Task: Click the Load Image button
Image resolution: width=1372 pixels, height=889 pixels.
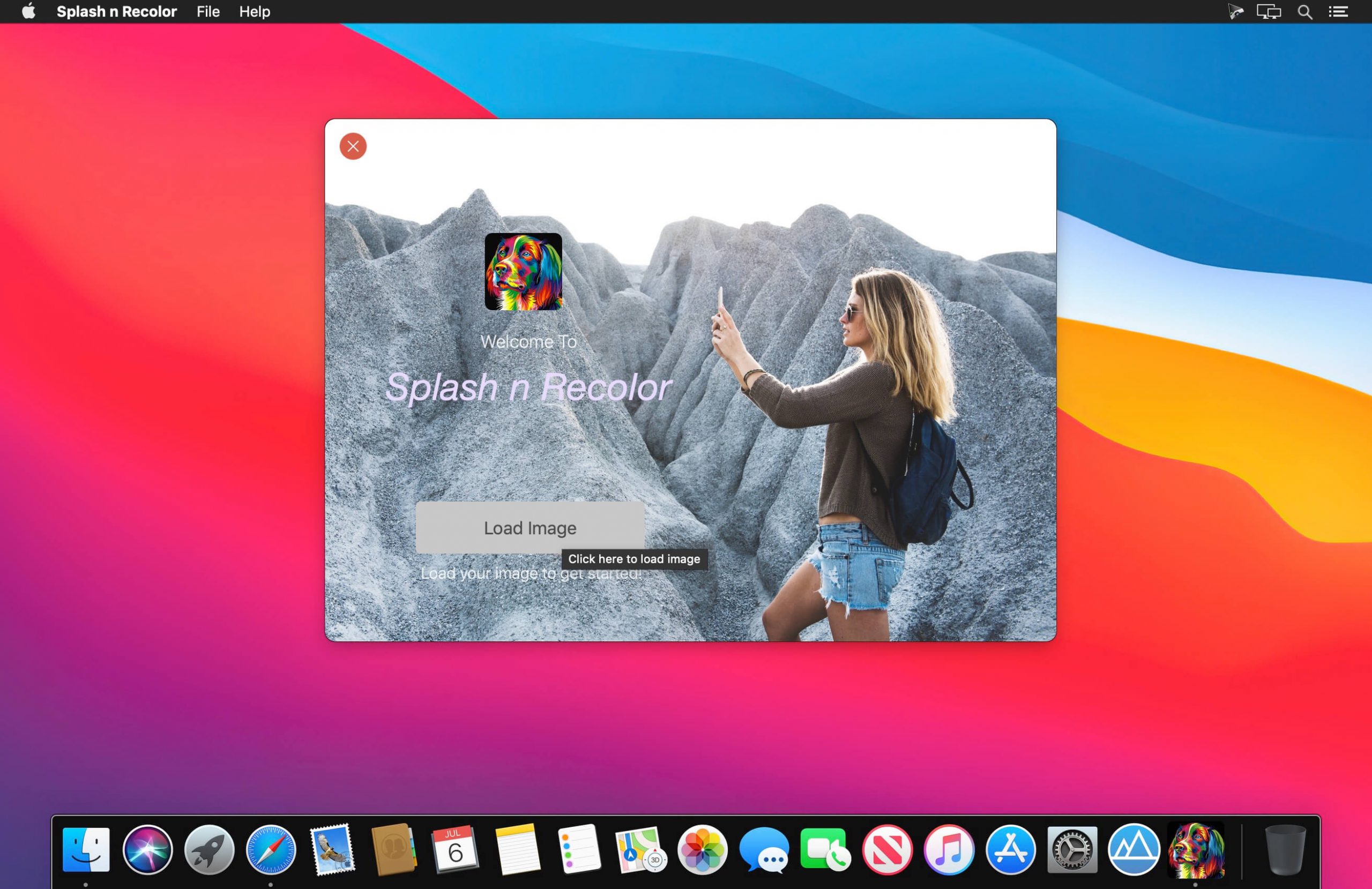Action: [530, 527]
